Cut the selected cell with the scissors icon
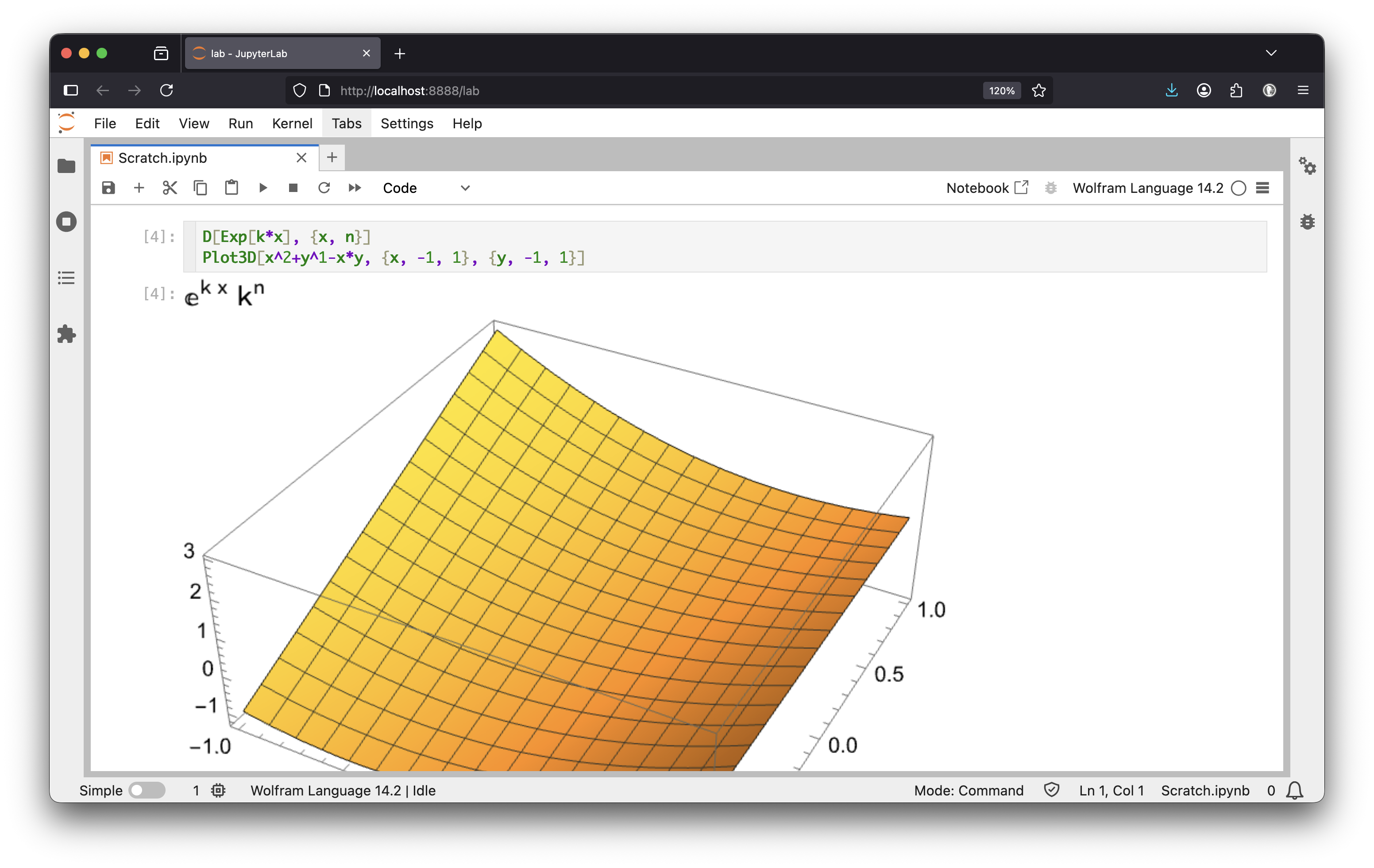Viewport: 1374px width, 868px height. pyautogui.click(x=170, y=188)
